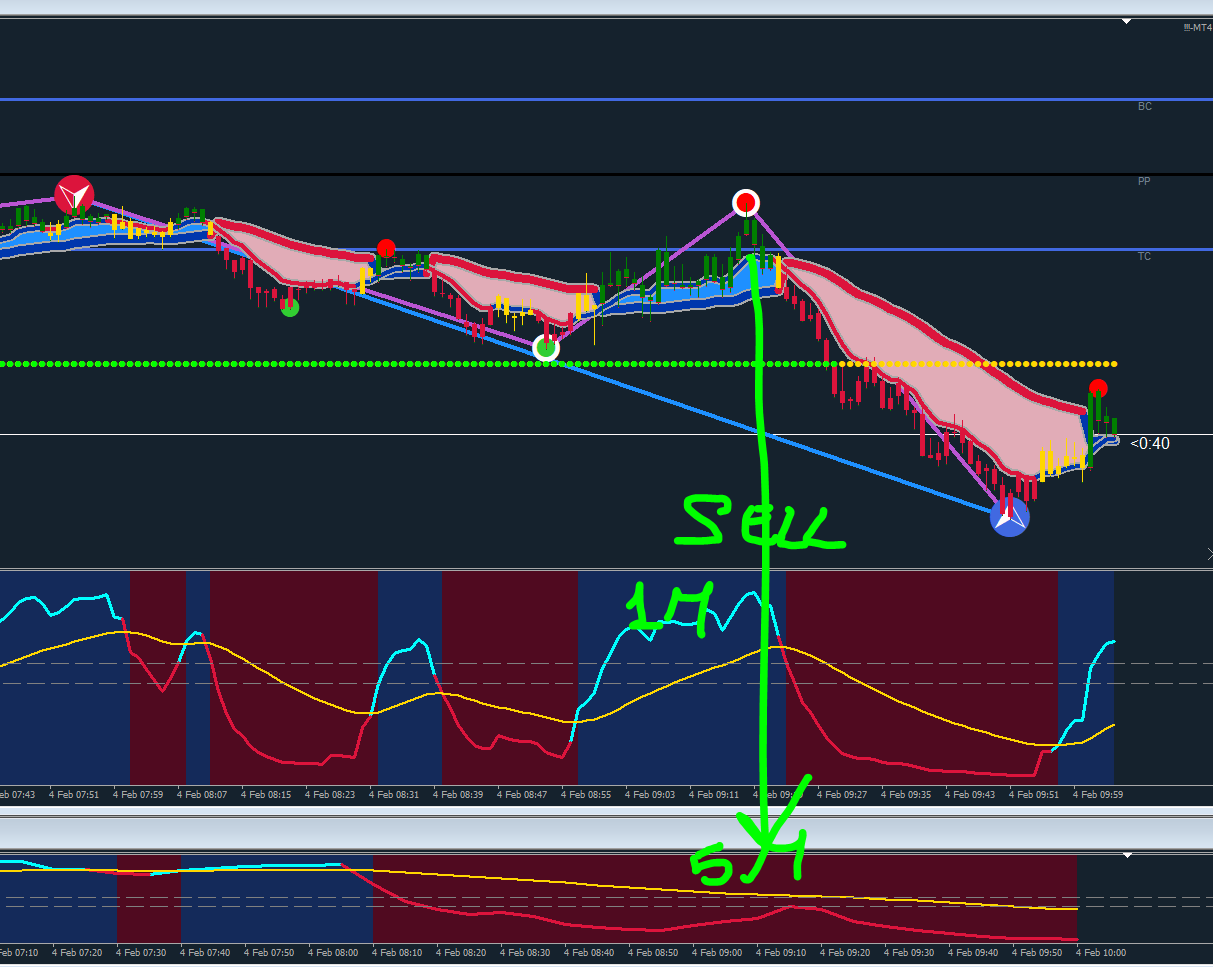Click the chart shift triangle on the top chart
The height and width of the screenshot is (967, 1213).
point(1127,21)
